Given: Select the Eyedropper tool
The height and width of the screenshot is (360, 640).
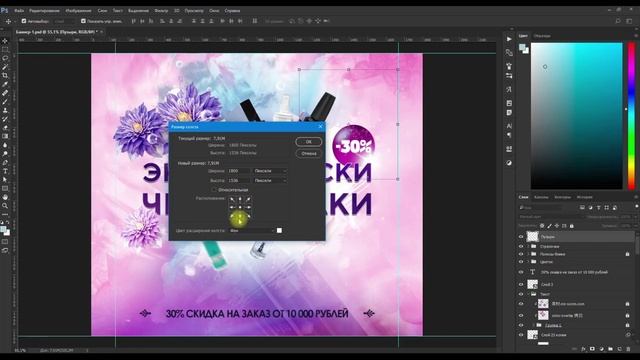Looking at the screenshot, I should point(5,84).
